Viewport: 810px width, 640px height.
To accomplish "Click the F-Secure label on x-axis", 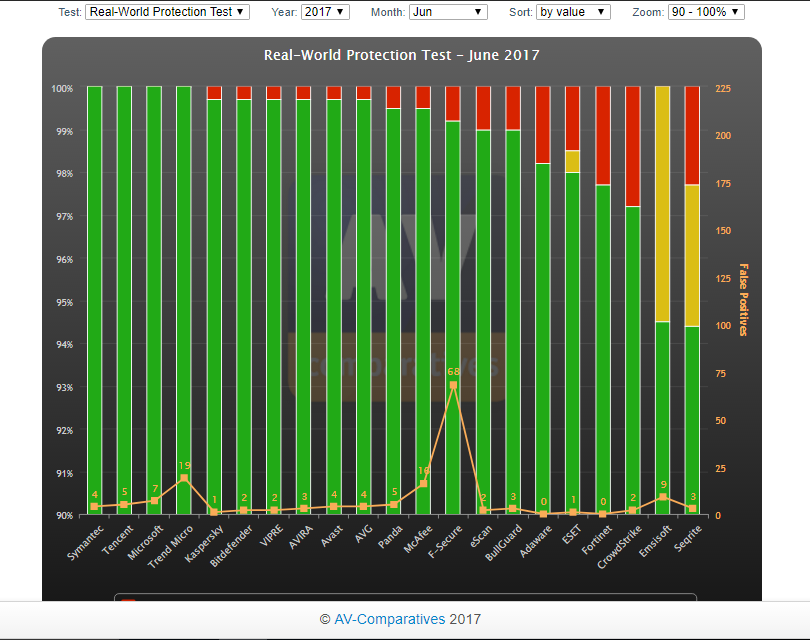I will 446,541.
